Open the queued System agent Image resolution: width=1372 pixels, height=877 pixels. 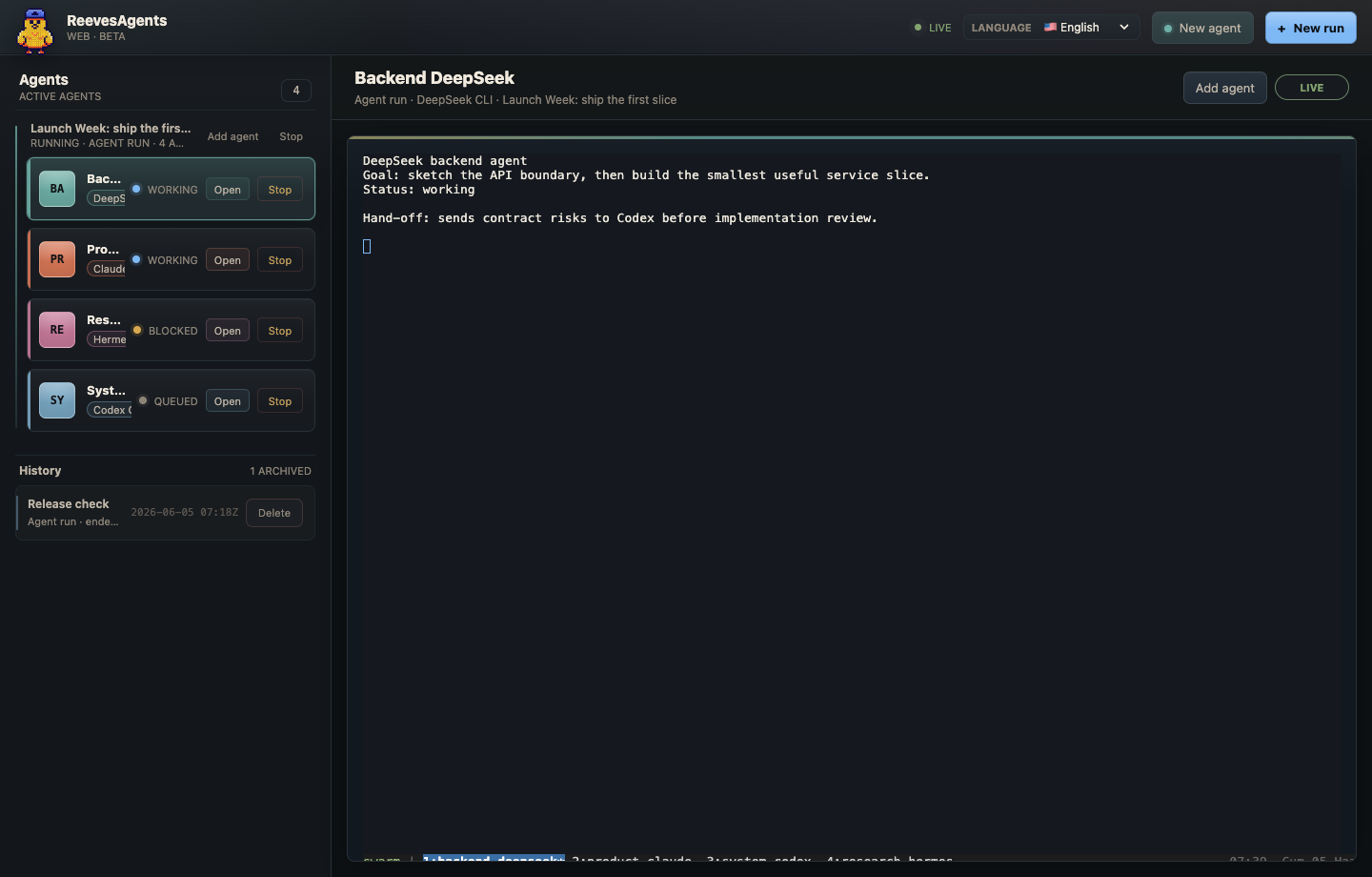[x=227, y=401]
